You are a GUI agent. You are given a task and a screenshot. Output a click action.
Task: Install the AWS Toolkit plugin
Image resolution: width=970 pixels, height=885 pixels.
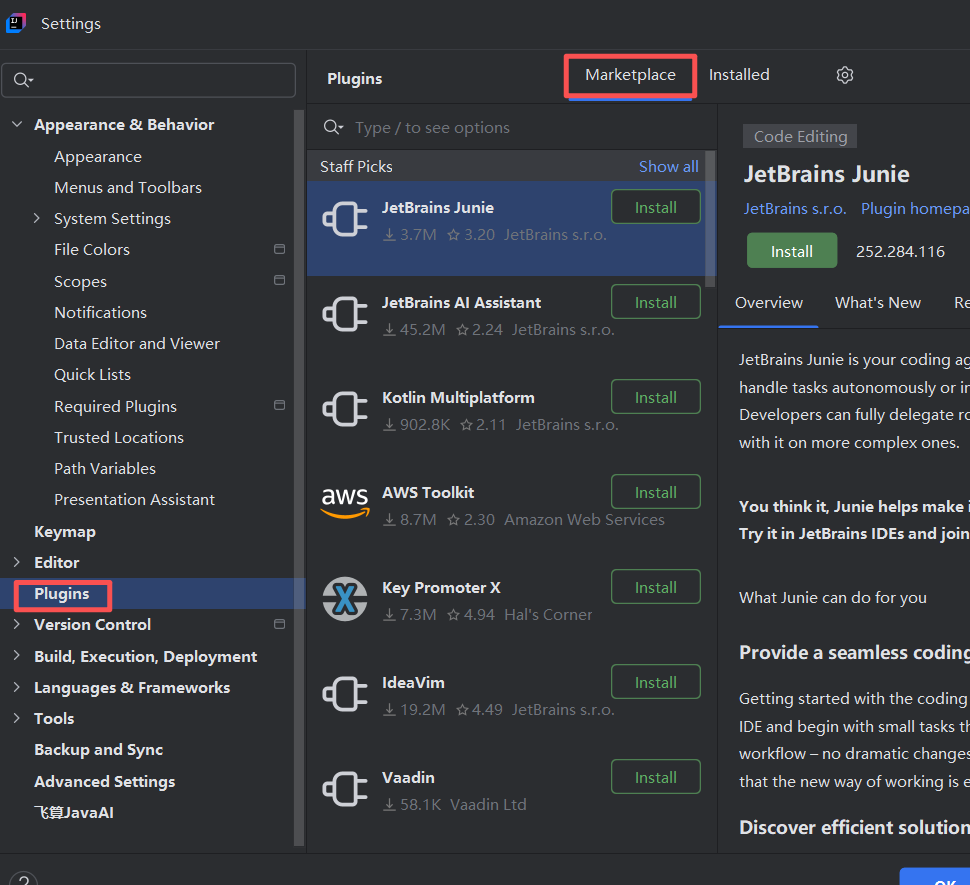pos(656,492)
